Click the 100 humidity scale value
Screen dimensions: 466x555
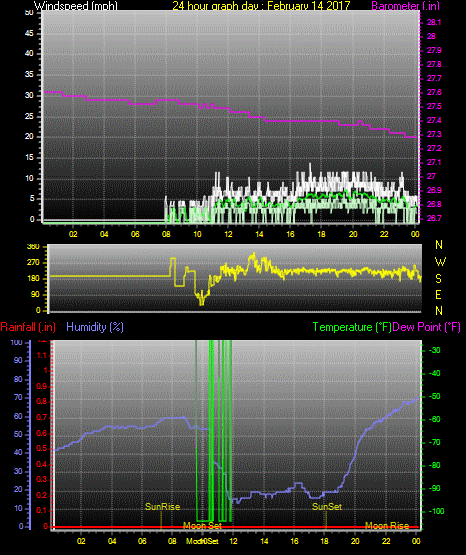pos(17,342)
